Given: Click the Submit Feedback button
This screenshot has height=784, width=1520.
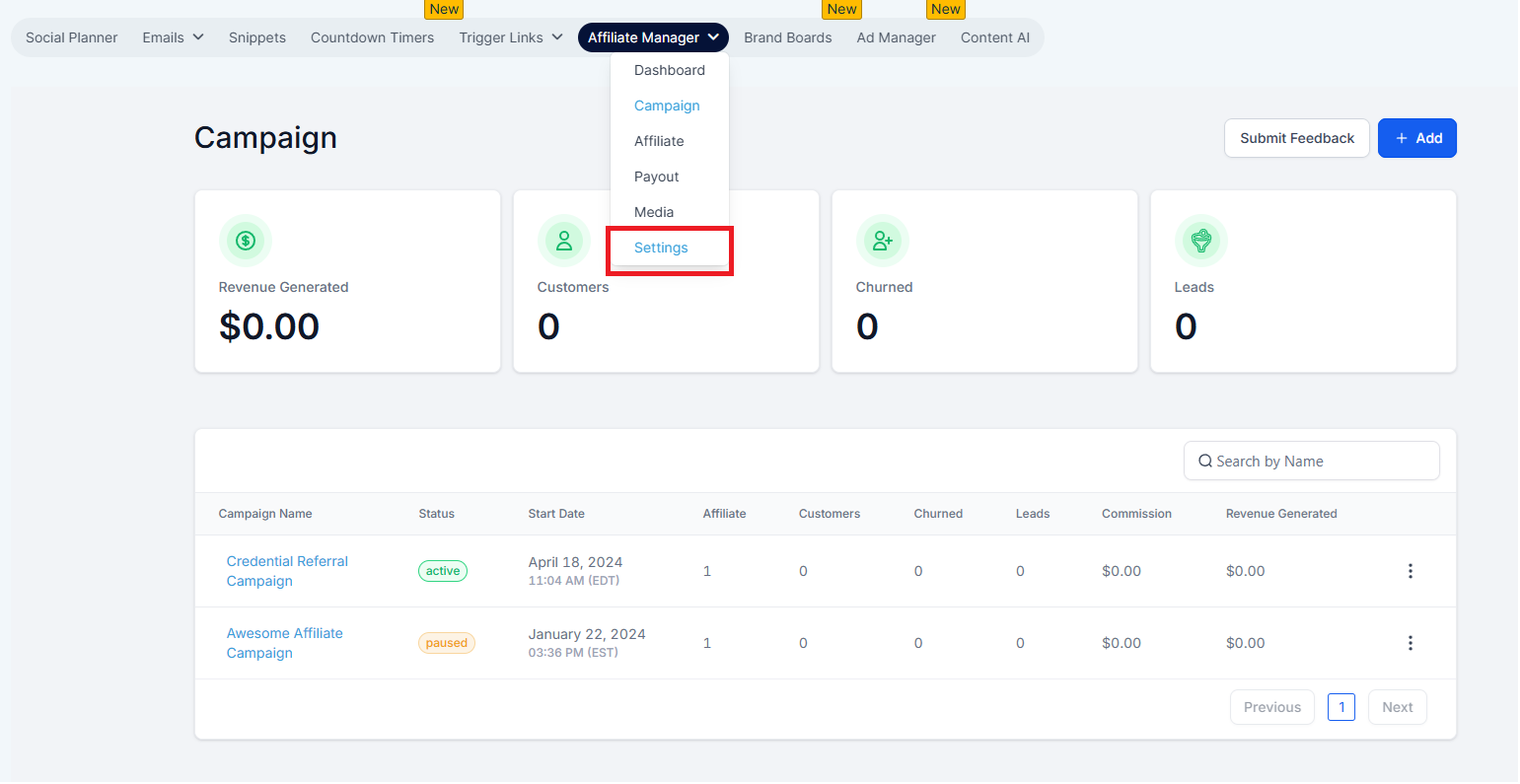Looking at the screenshot, I should click(1297, 138).
